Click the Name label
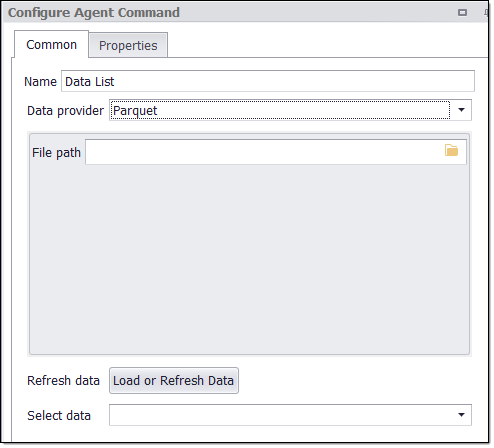The image size is (494, 448). pyautogui.click(x=41, y=82)
